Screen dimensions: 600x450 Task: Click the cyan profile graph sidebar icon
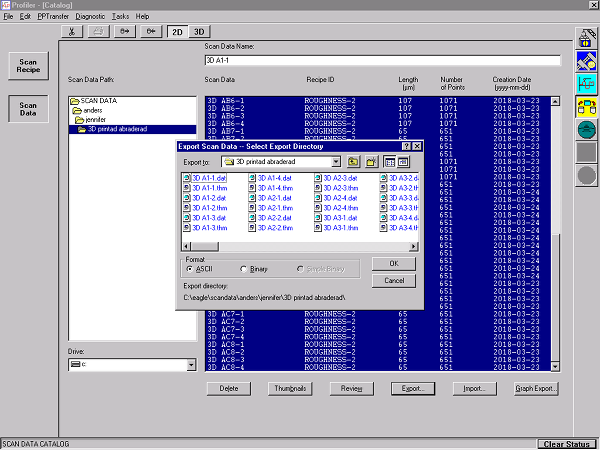(586, 84)
